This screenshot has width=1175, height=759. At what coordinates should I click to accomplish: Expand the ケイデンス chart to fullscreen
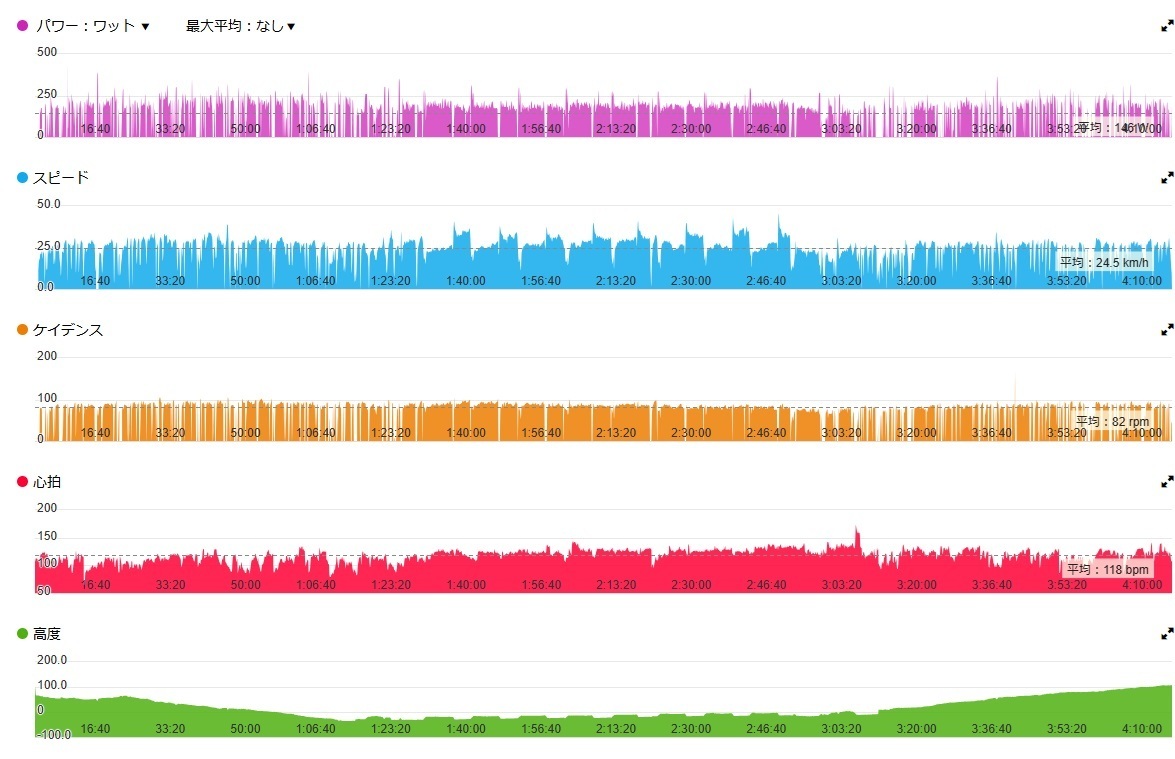pyautogui.click(x=1167, y=330)
